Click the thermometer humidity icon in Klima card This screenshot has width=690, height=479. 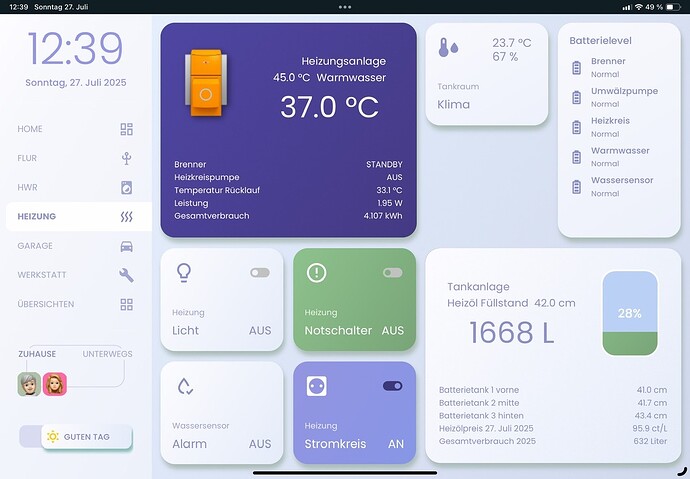tap(448, 47)
